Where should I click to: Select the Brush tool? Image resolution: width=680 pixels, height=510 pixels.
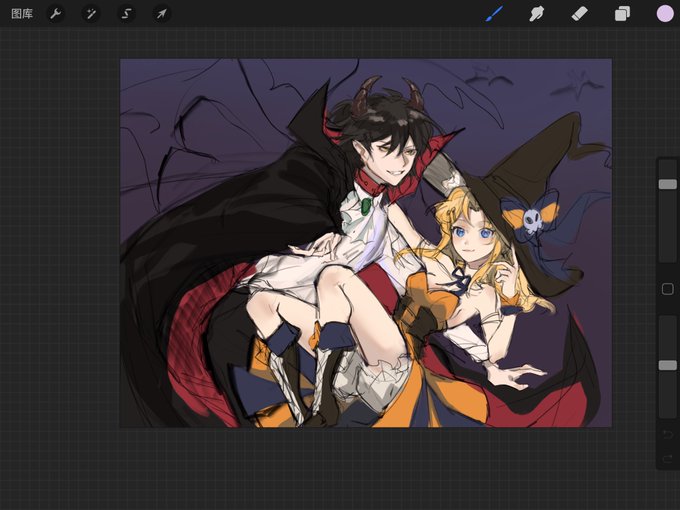[x=494, y=14]
